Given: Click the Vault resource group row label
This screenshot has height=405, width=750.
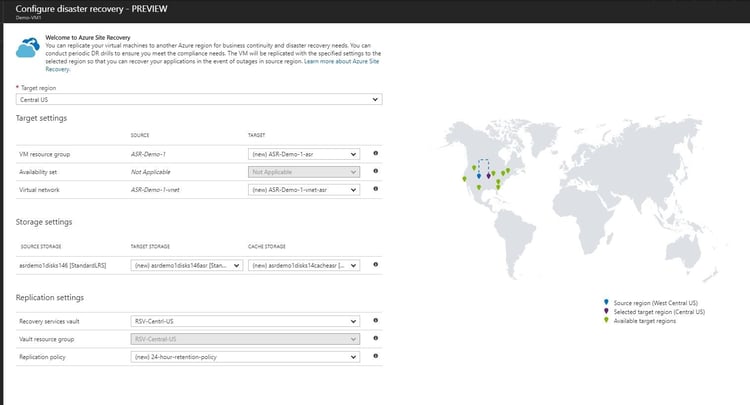Looking at the screenshot, I should tap(46, 339).
